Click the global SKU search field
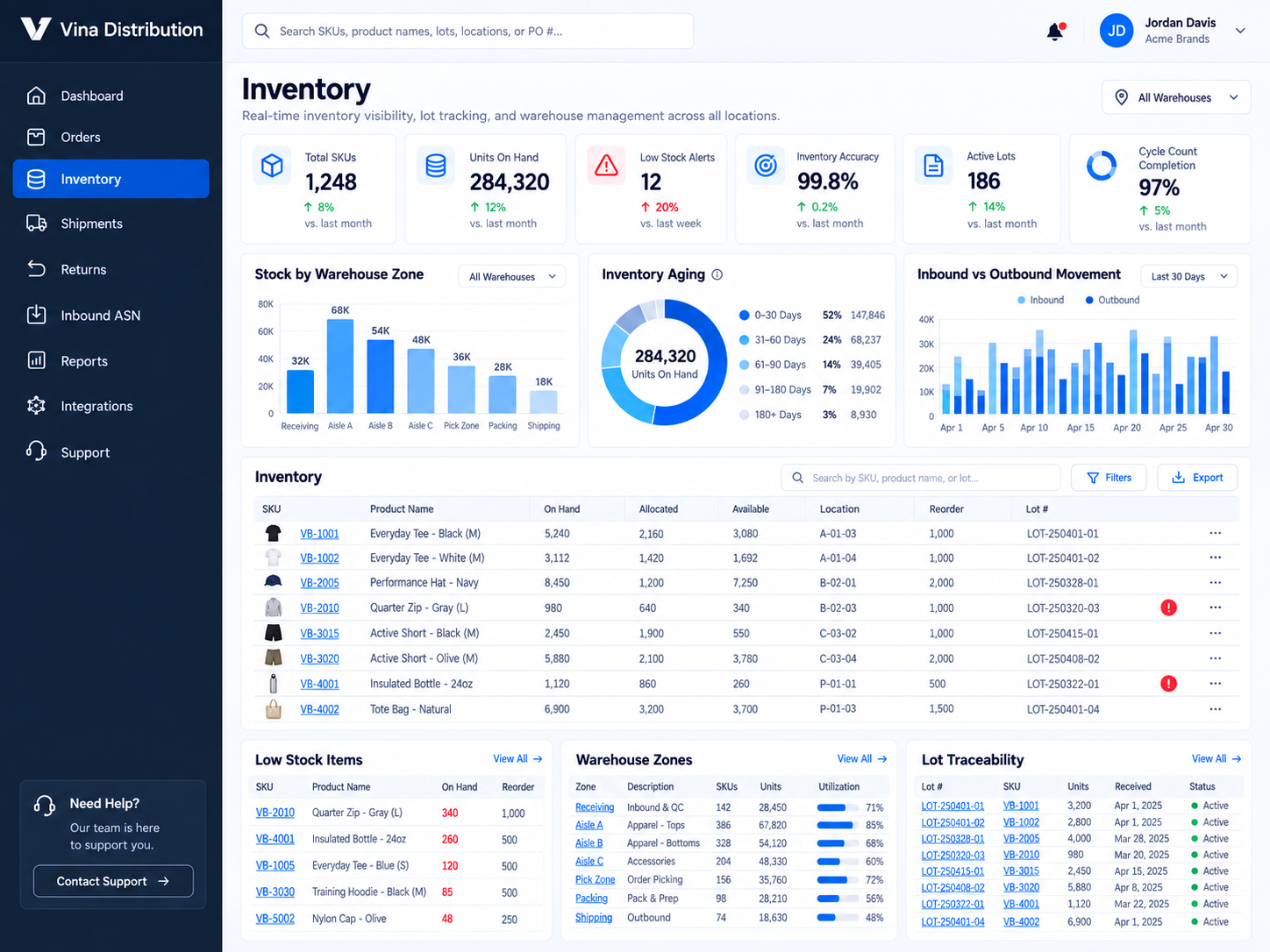 (467, 31)
